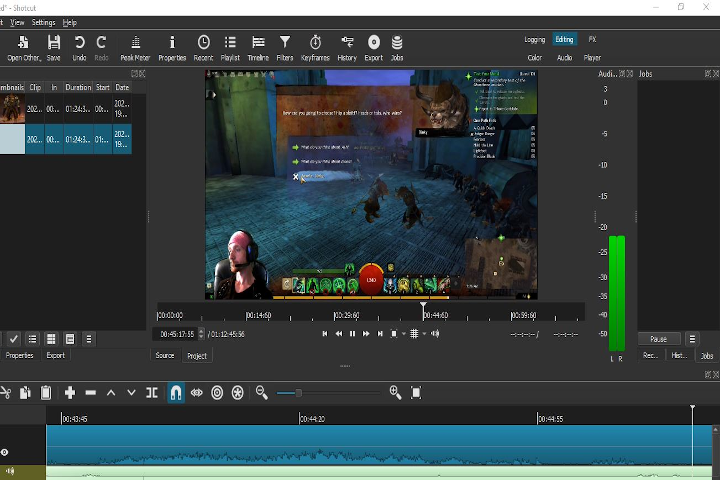Open the Keyframes panel
The height and width of the screenshot is (480, 720).
coord(315,48)
